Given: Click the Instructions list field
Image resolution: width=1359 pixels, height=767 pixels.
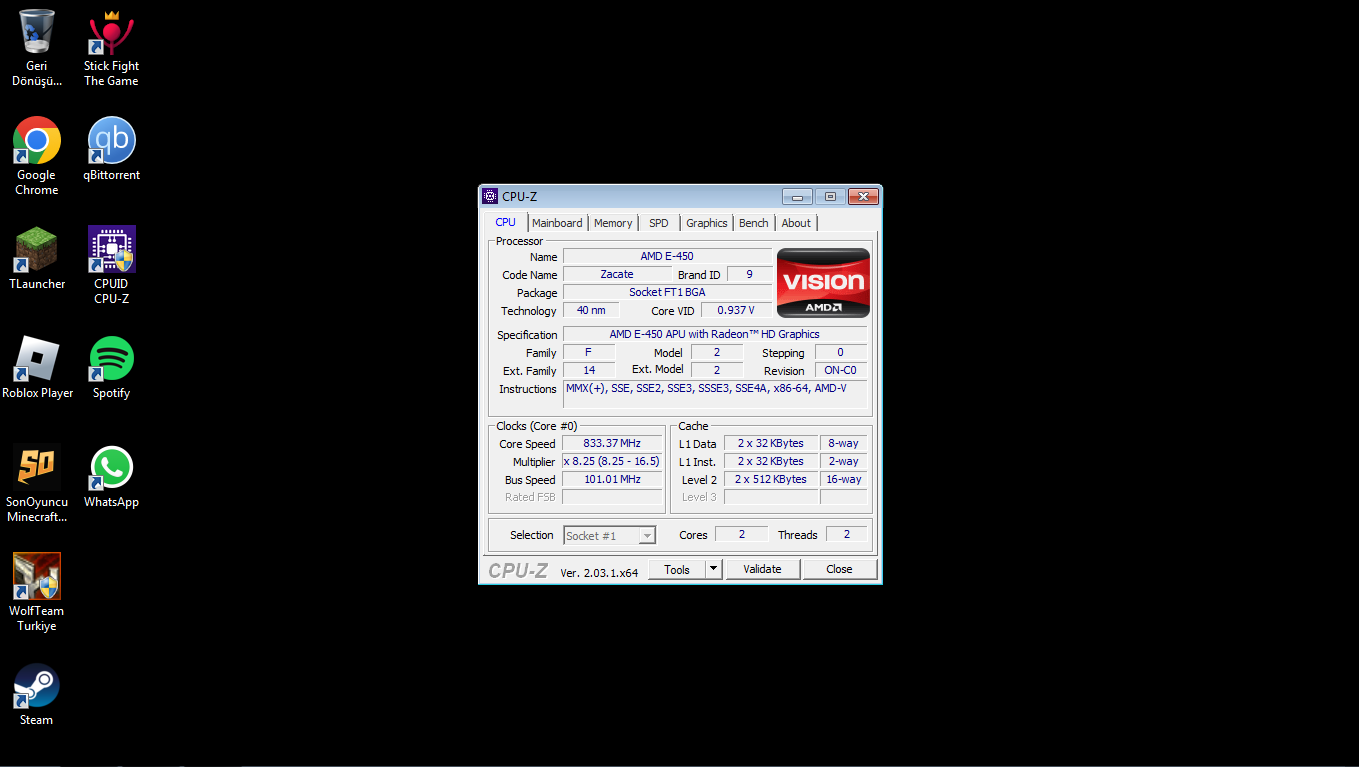Looking at the screenshot, I should (715, 394).
